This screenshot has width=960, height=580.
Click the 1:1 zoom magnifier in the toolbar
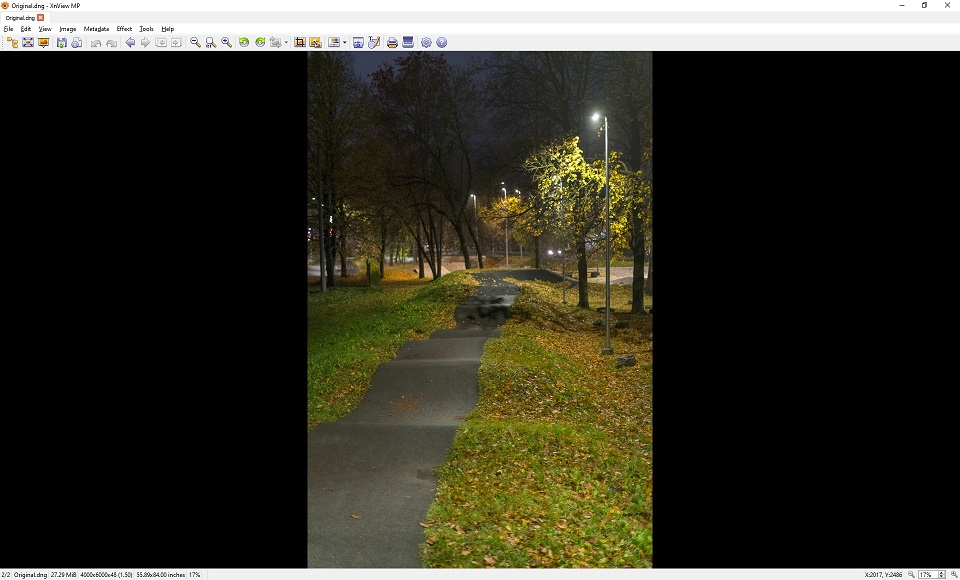pos(211,42)
